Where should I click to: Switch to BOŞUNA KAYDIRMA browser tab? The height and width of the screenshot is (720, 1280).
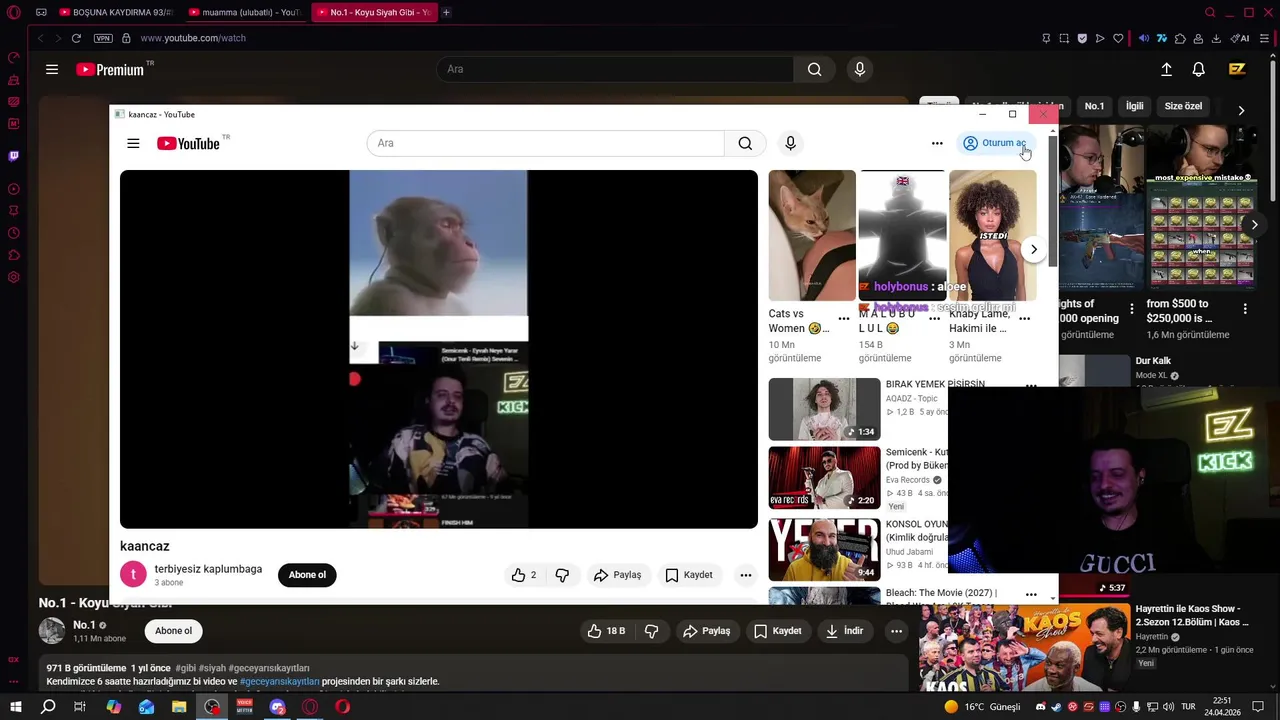click(116, 12)
